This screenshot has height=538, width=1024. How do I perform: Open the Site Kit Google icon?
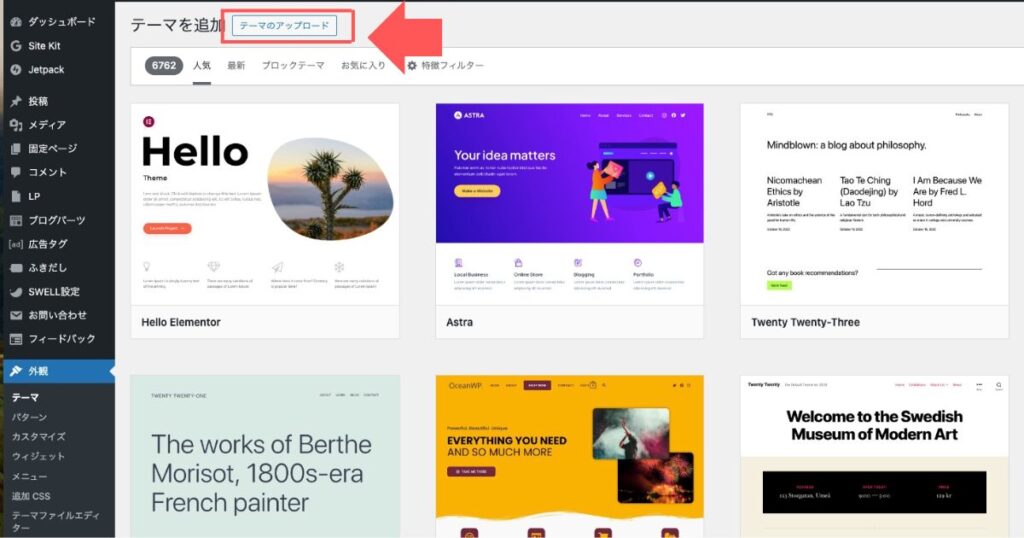click(16, 46)
